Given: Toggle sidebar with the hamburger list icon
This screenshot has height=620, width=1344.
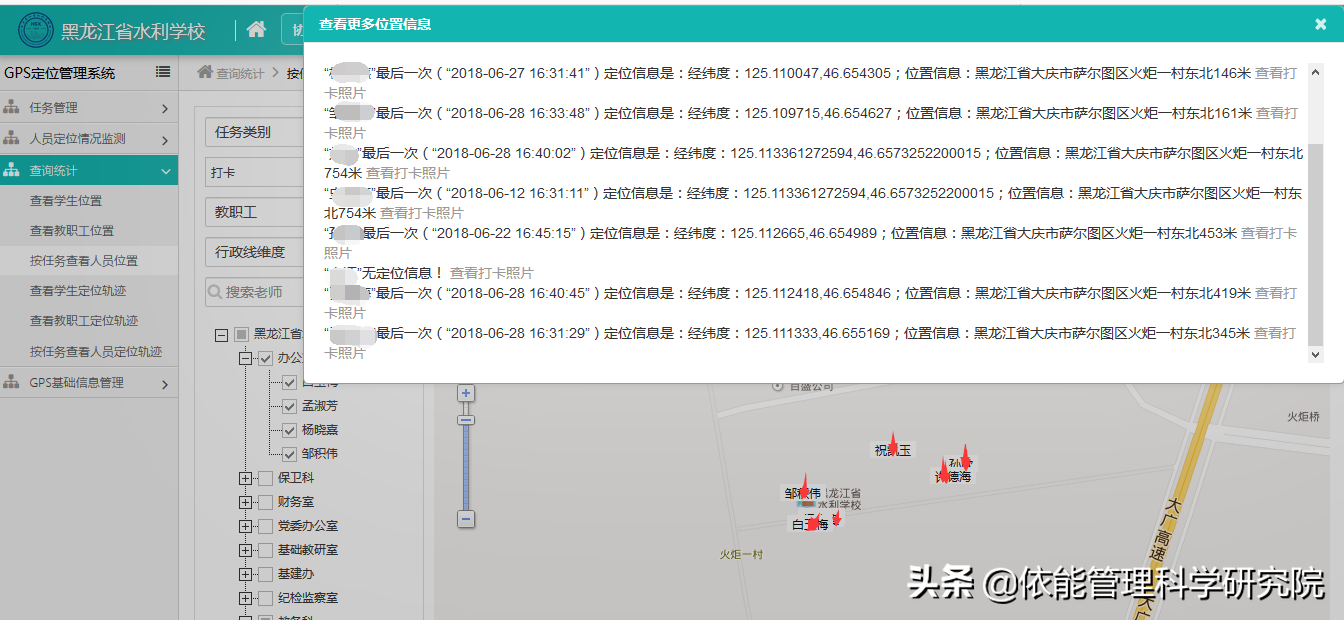Looking at the screenshot, I should (x=163, y=72).
